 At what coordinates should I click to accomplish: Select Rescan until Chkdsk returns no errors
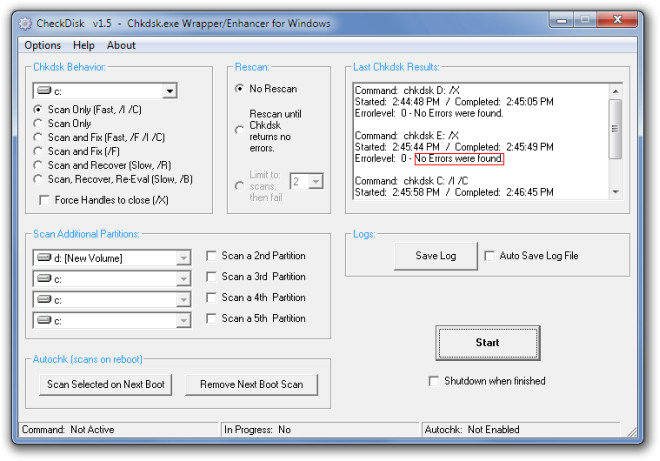coord(240,131)
